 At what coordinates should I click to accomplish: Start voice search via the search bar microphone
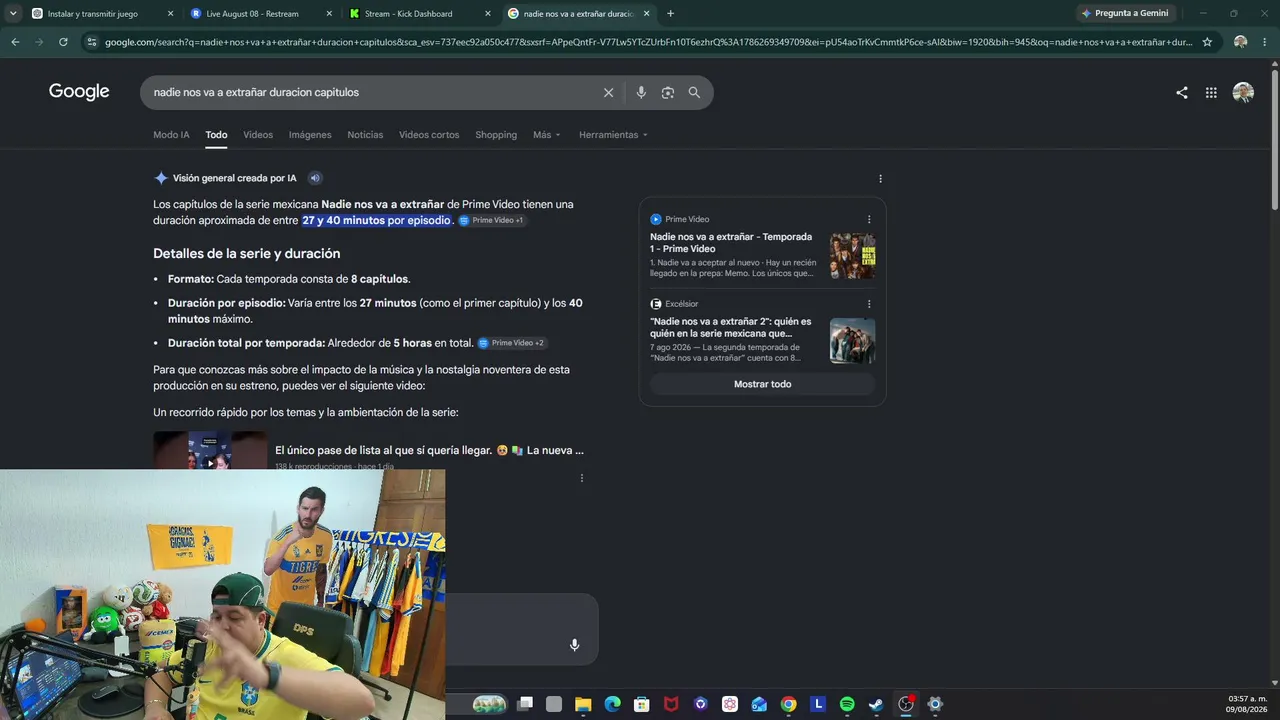click(641, 93)
